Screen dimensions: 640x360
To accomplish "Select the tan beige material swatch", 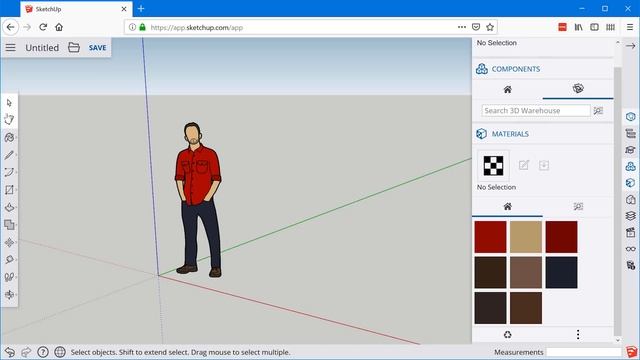I will (526, 237).
